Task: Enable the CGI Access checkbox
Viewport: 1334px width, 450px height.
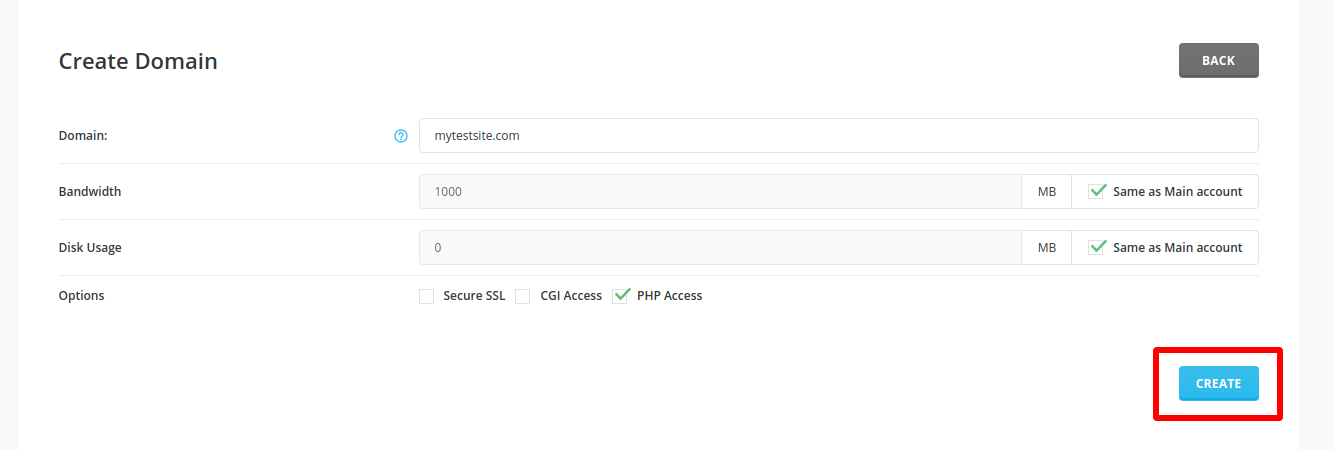Action: [523, 296]
